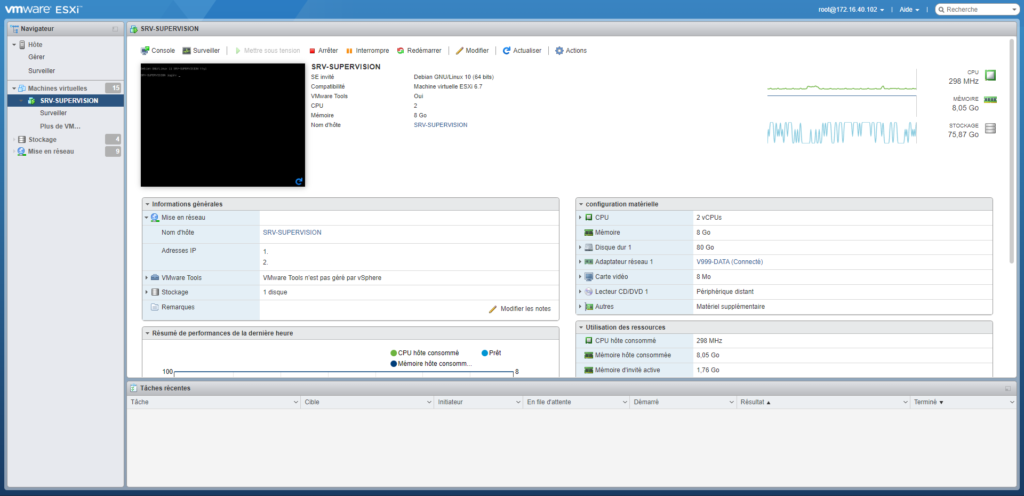Open the Actions gear menu
The height and width of the screenshot is (496, 1024).
(571, 50)
